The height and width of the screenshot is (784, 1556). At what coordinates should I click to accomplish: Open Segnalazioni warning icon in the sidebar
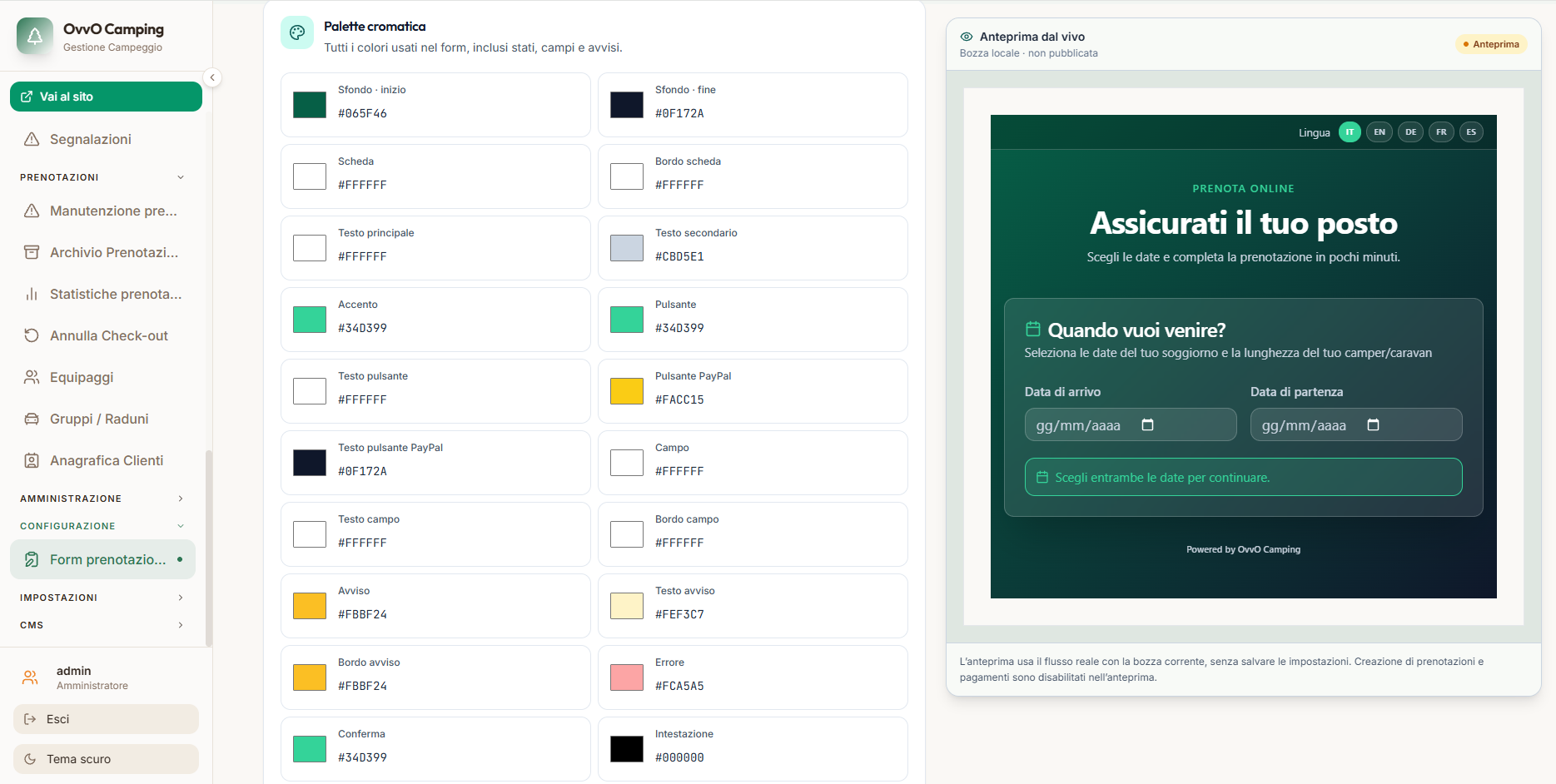coord(32,139)
